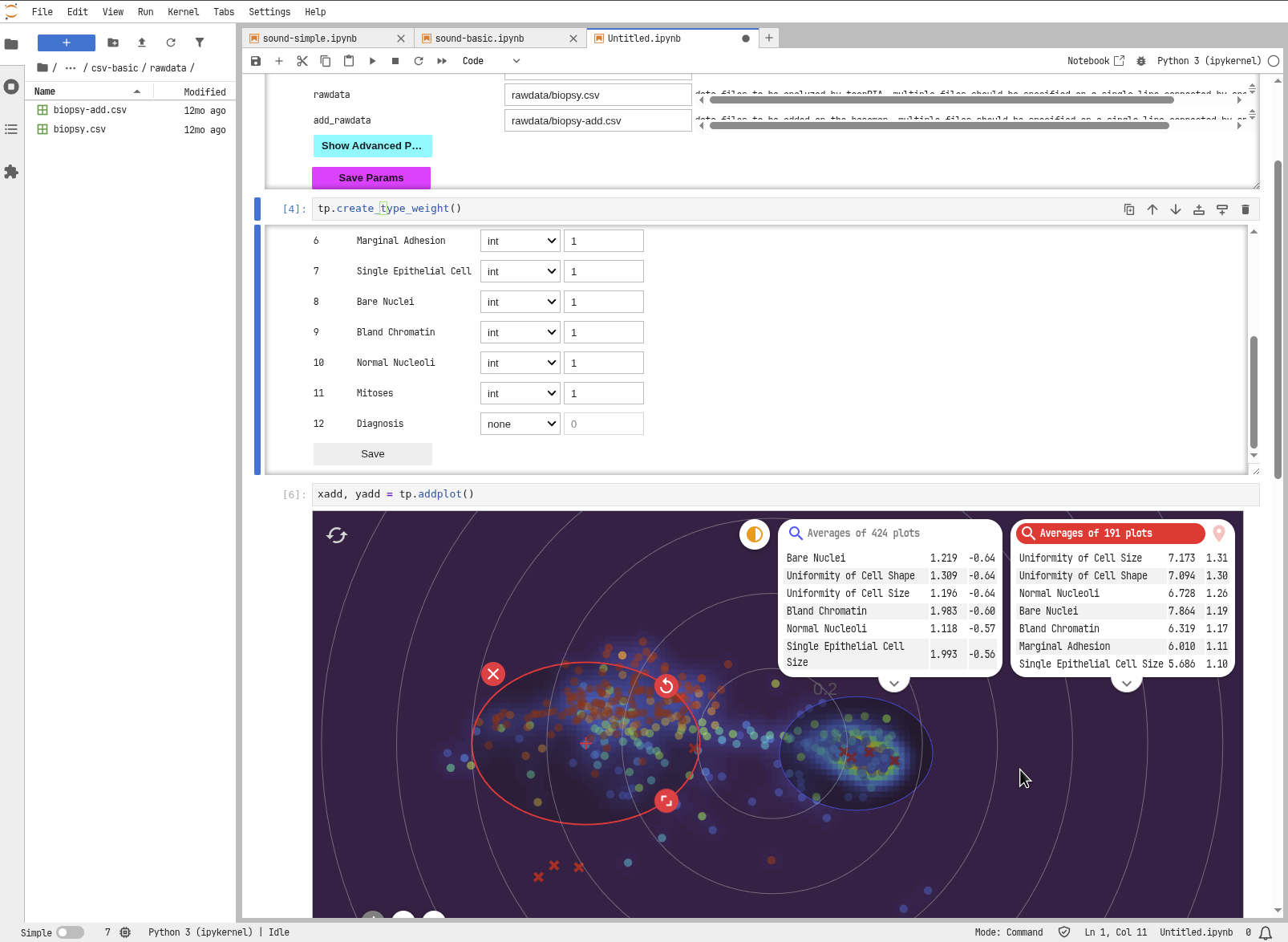Click the type table output vertical scrollbar
The height and width of the screenshot is (942, 1288).
1254,392
